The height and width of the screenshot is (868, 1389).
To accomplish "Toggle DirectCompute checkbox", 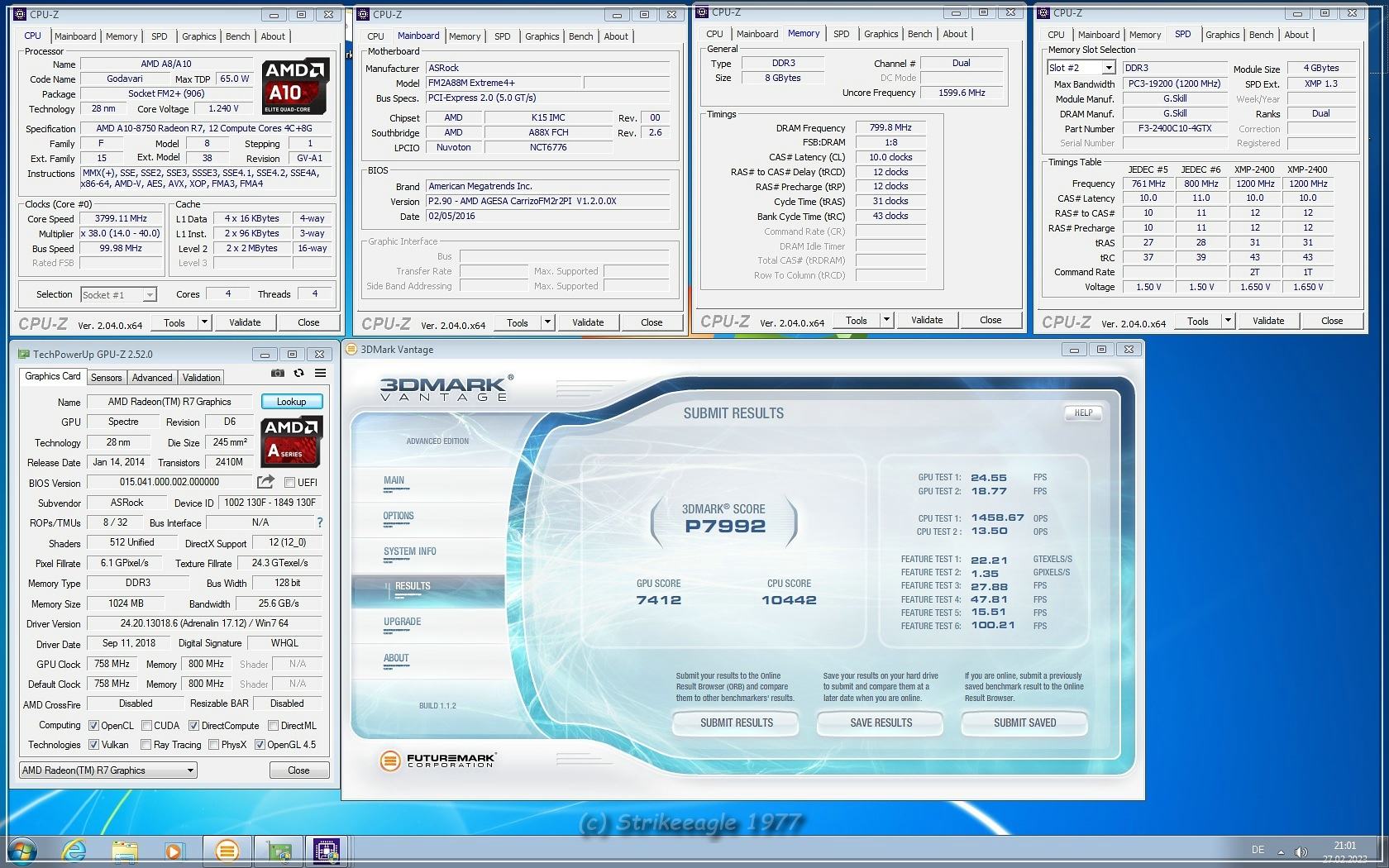I will 193,725.
